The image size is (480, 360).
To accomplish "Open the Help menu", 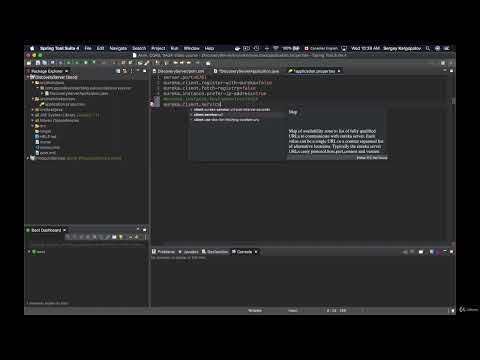I will pyautogui.click(x=209, y=48).
